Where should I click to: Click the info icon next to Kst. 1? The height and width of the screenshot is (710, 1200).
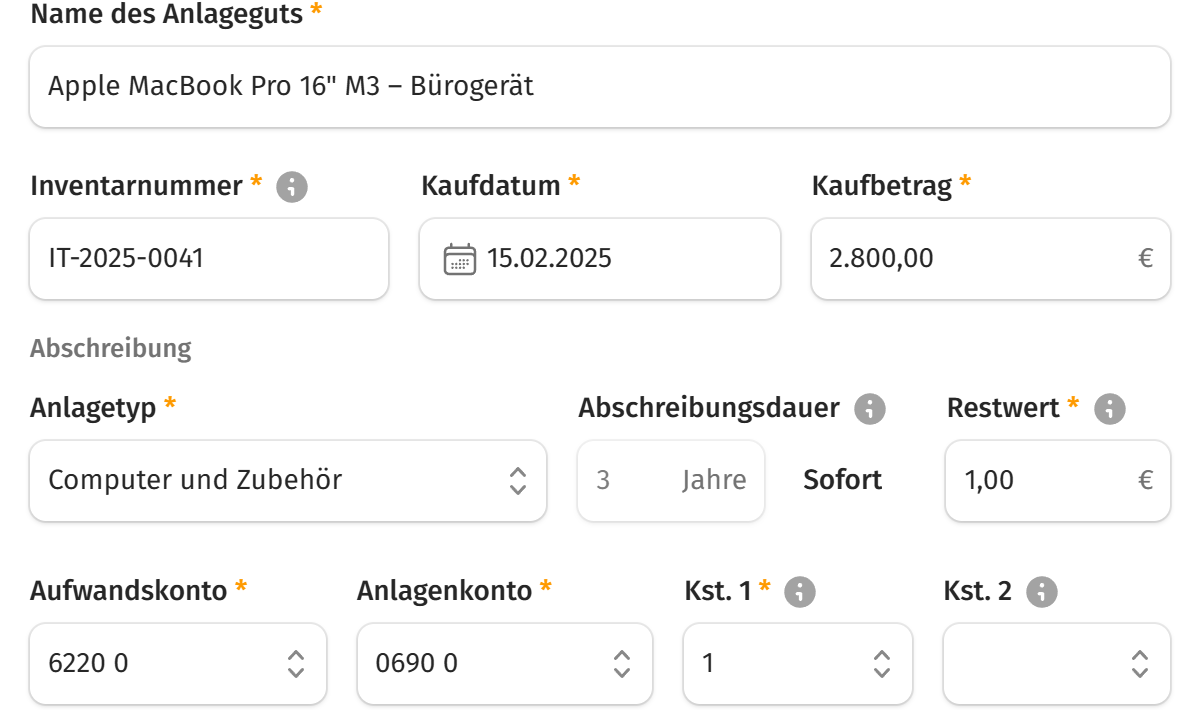click(x=802, y=591)
